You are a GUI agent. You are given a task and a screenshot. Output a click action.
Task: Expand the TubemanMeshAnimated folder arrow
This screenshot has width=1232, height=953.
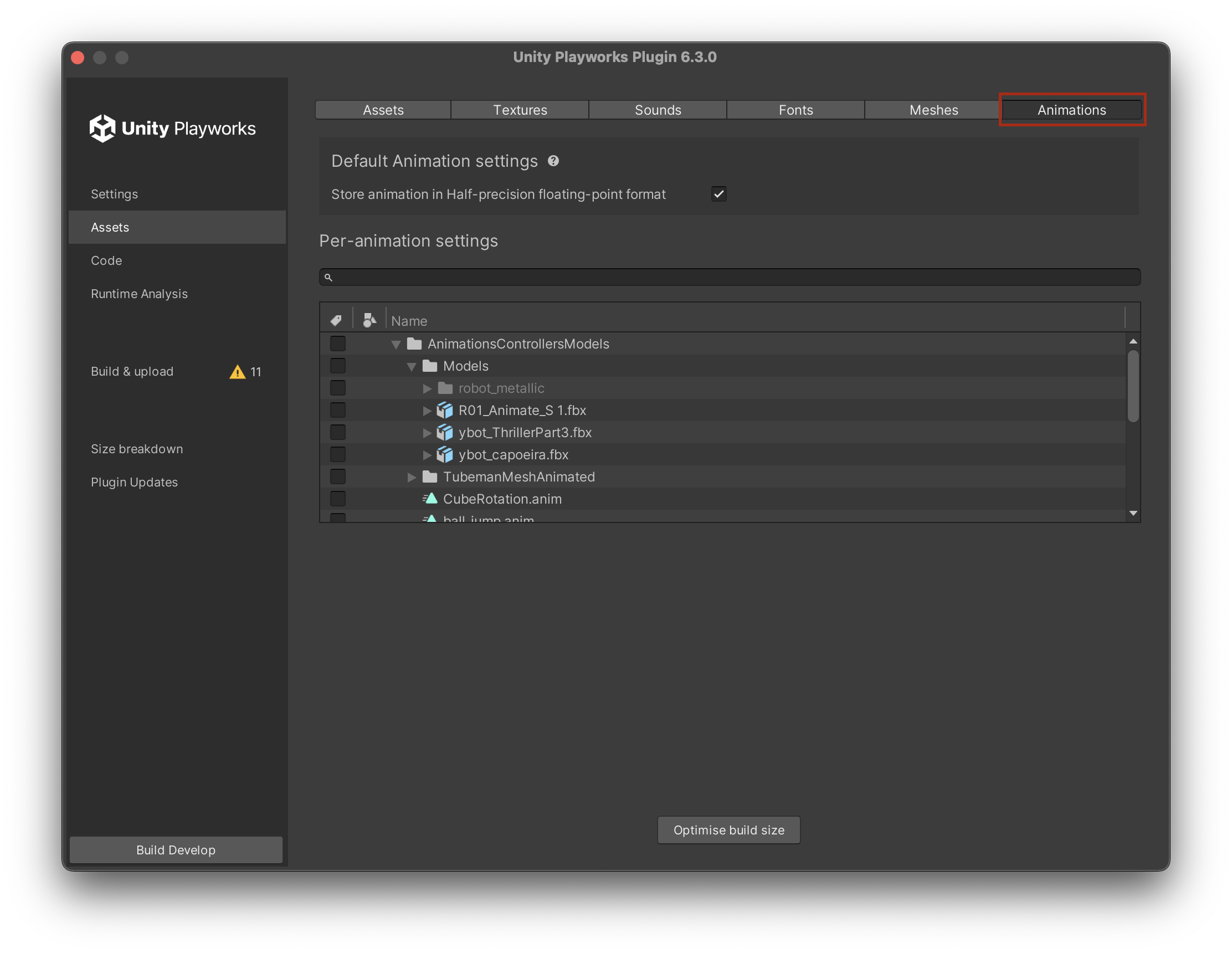(x=412, y=478)
